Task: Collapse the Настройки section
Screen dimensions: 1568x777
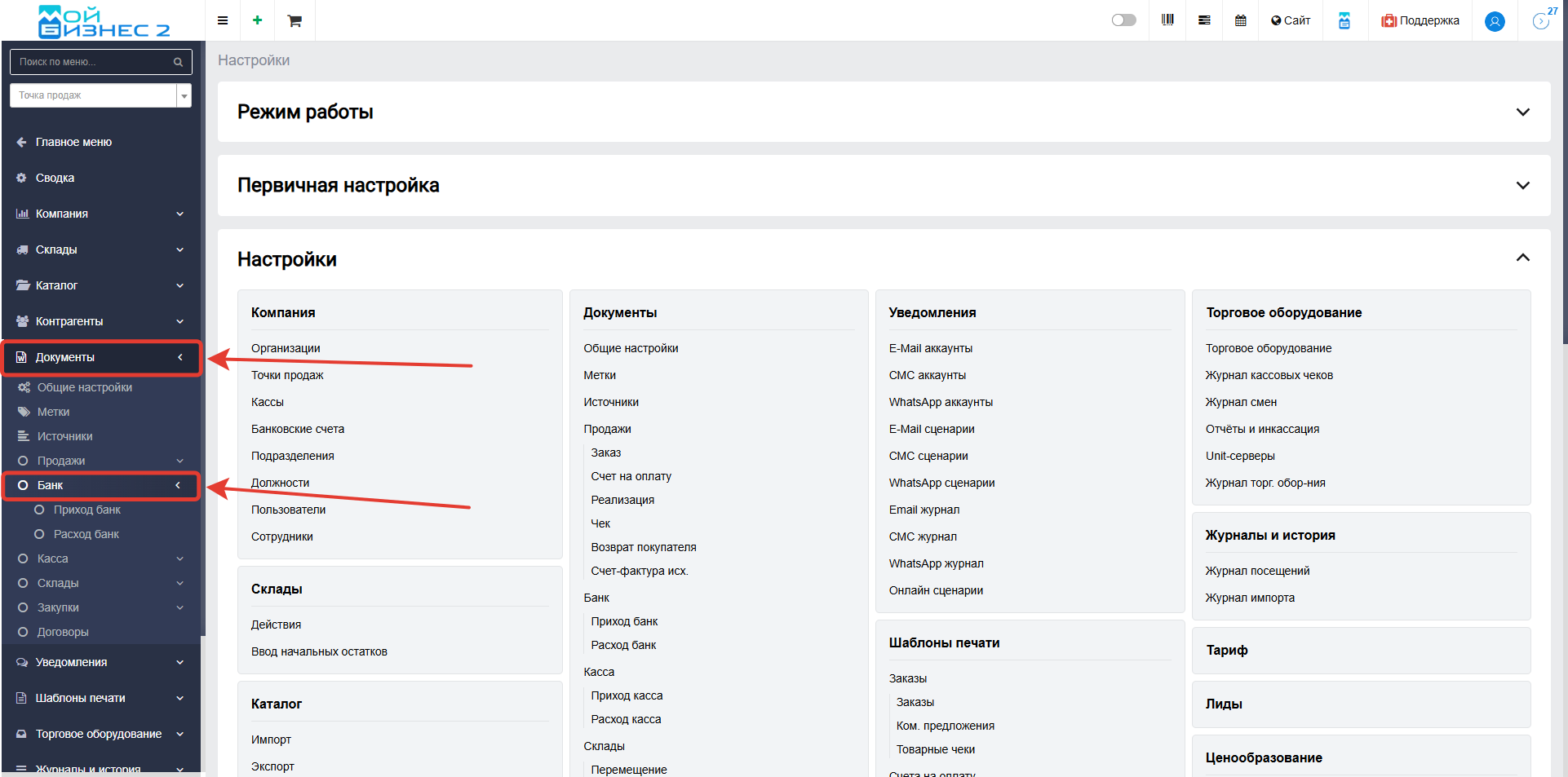Action: pyautogui.click(x=1522, y=258)
